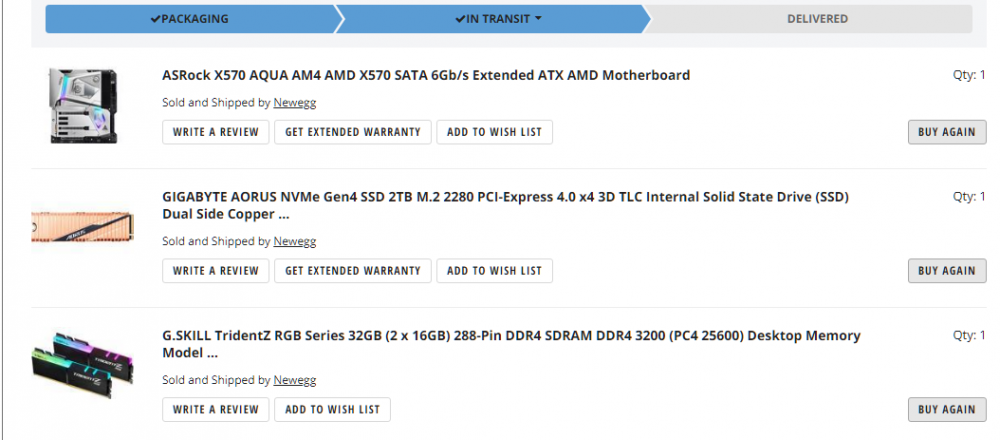
Task: Select the Delivered progress step
Action: [x=816, y=19]
